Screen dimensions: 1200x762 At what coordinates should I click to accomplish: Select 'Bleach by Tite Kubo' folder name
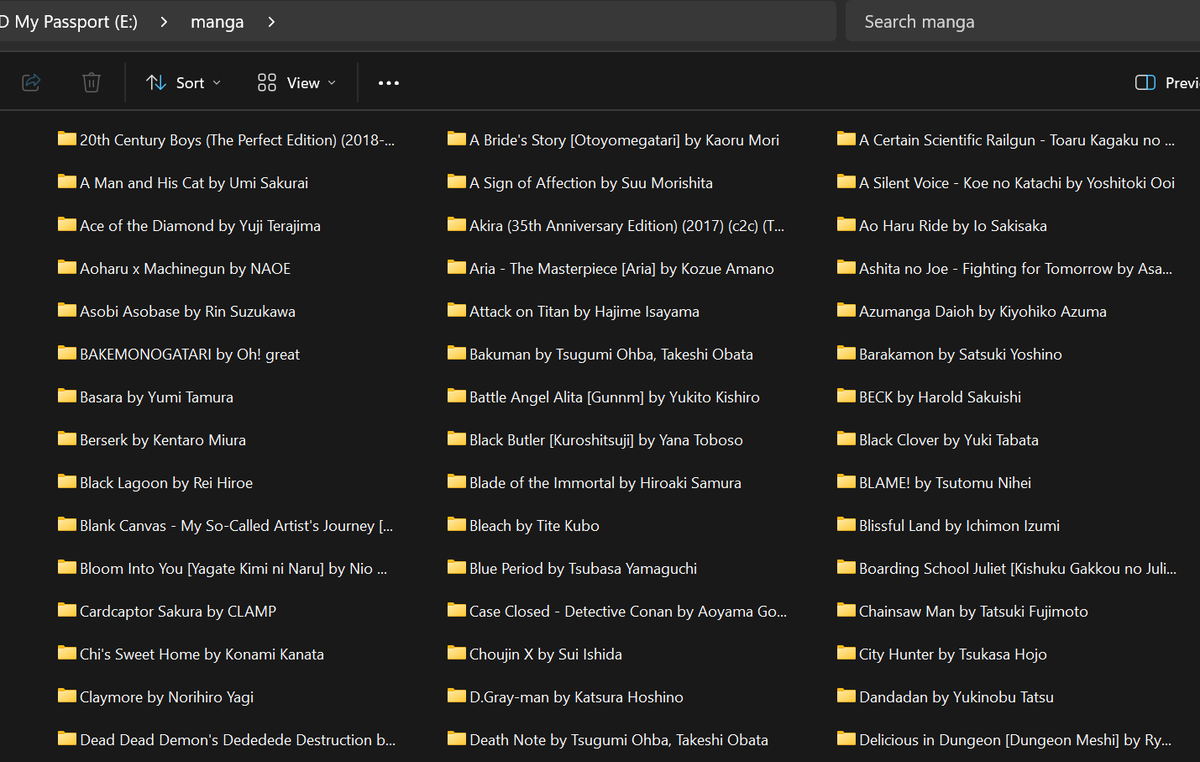(535, 526)
